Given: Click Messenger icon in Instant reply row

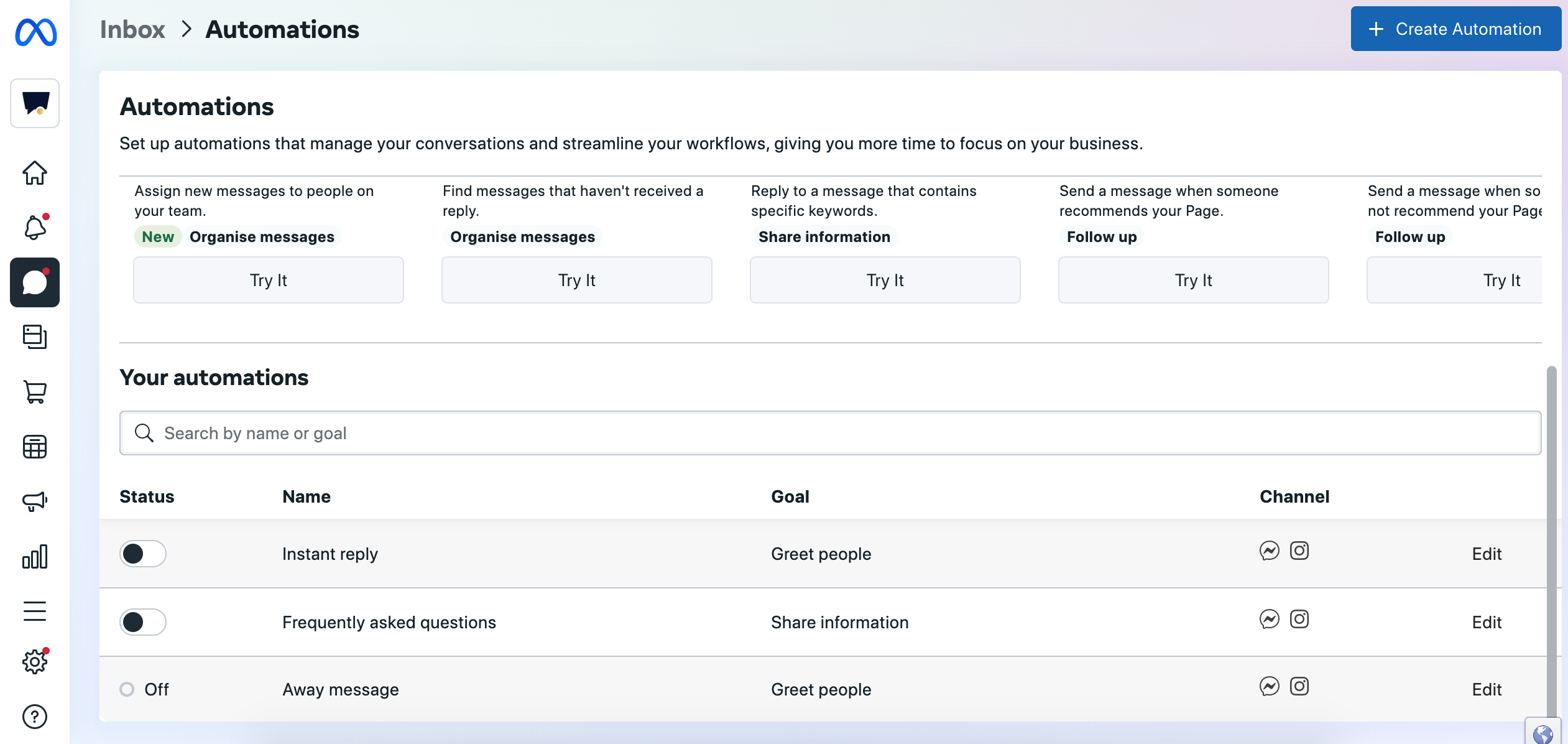Looking at the screenshot, I should point(1270,551).
